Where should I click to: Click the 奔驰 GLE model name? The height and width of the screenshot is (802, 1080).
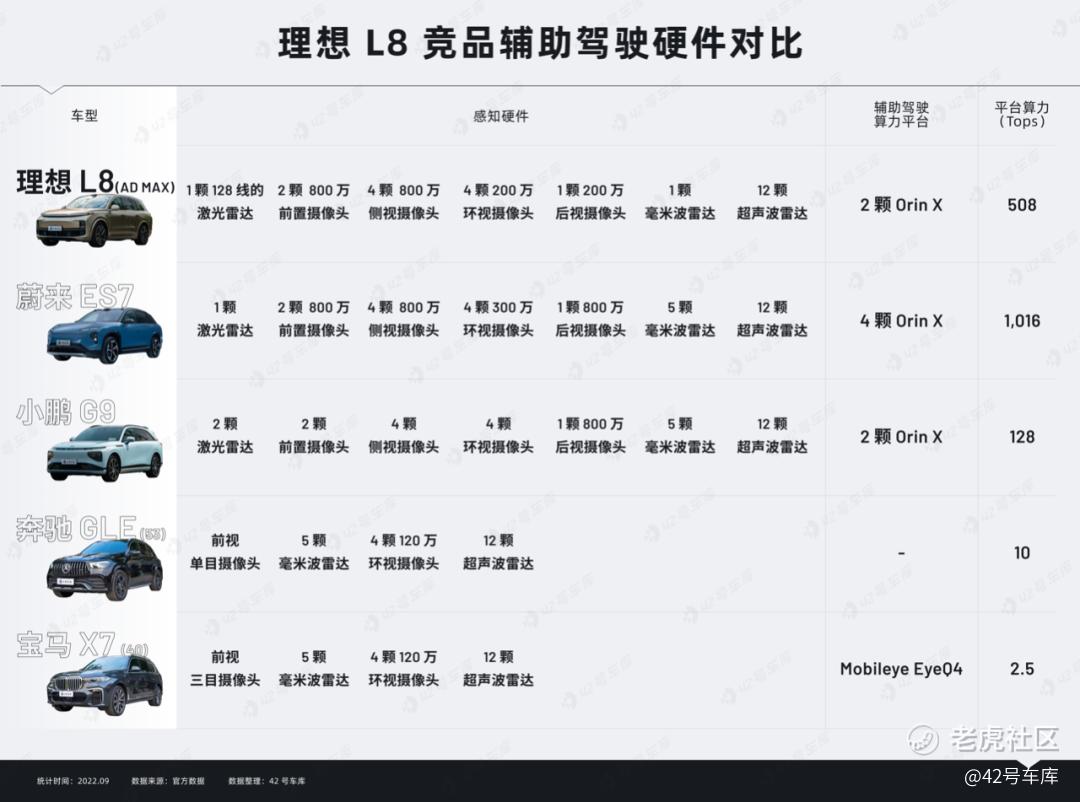[90, 528]
